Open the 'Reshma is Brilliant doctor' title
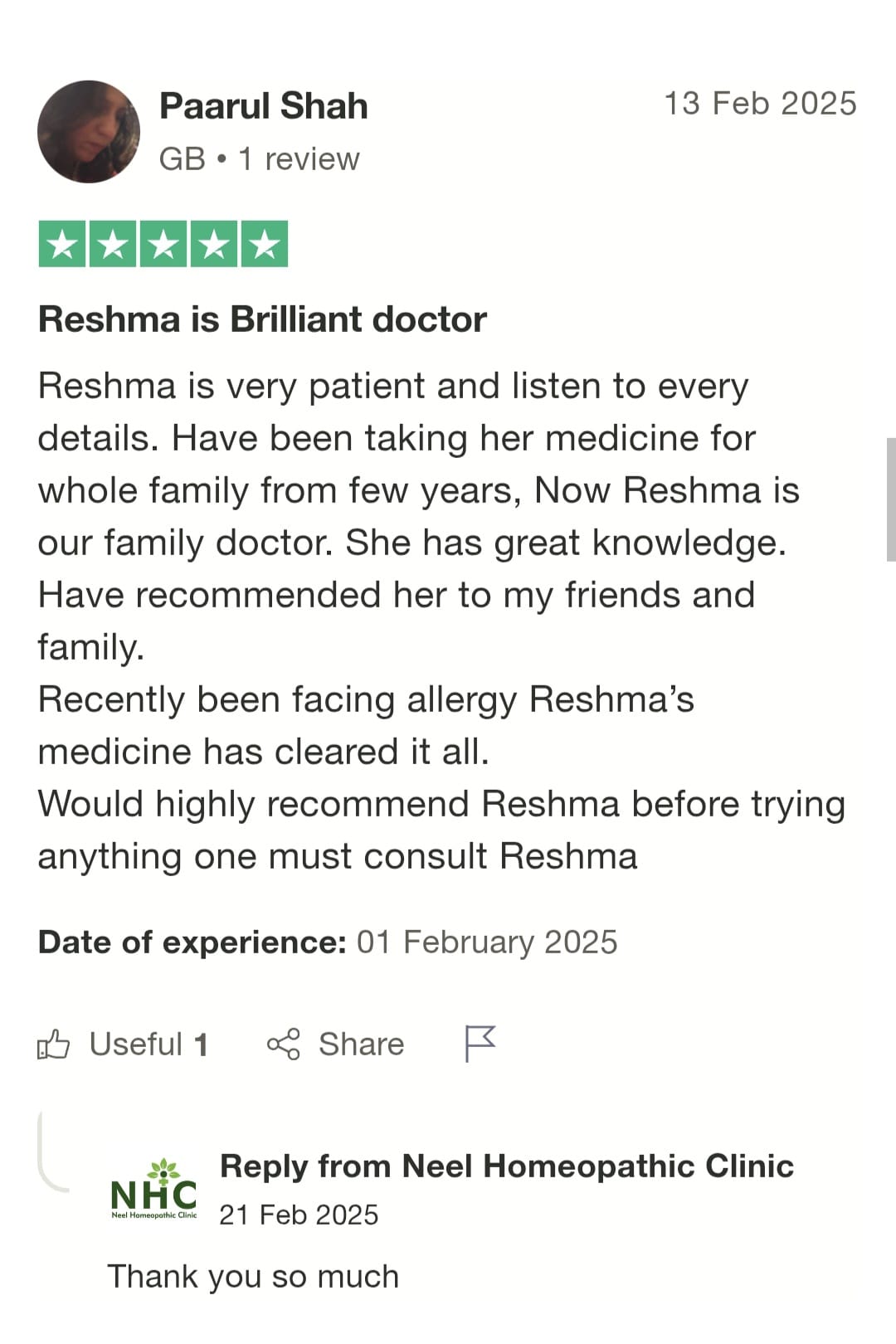896x1344 pixels. point(262,319)
